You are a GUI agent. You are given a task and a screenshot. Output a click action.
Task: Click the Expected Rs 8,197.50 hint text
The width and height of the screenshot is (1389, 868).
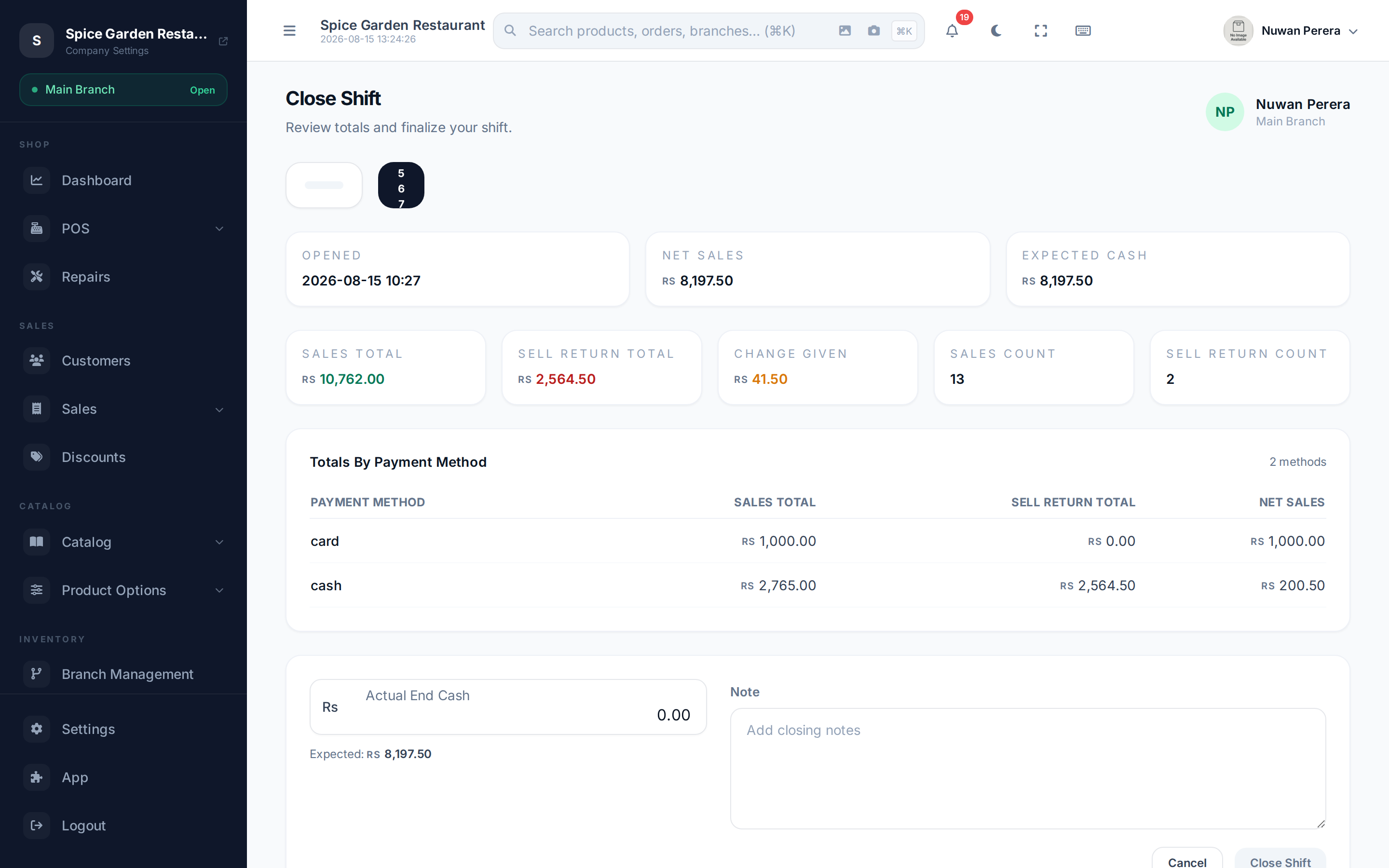tap(370, 754)
